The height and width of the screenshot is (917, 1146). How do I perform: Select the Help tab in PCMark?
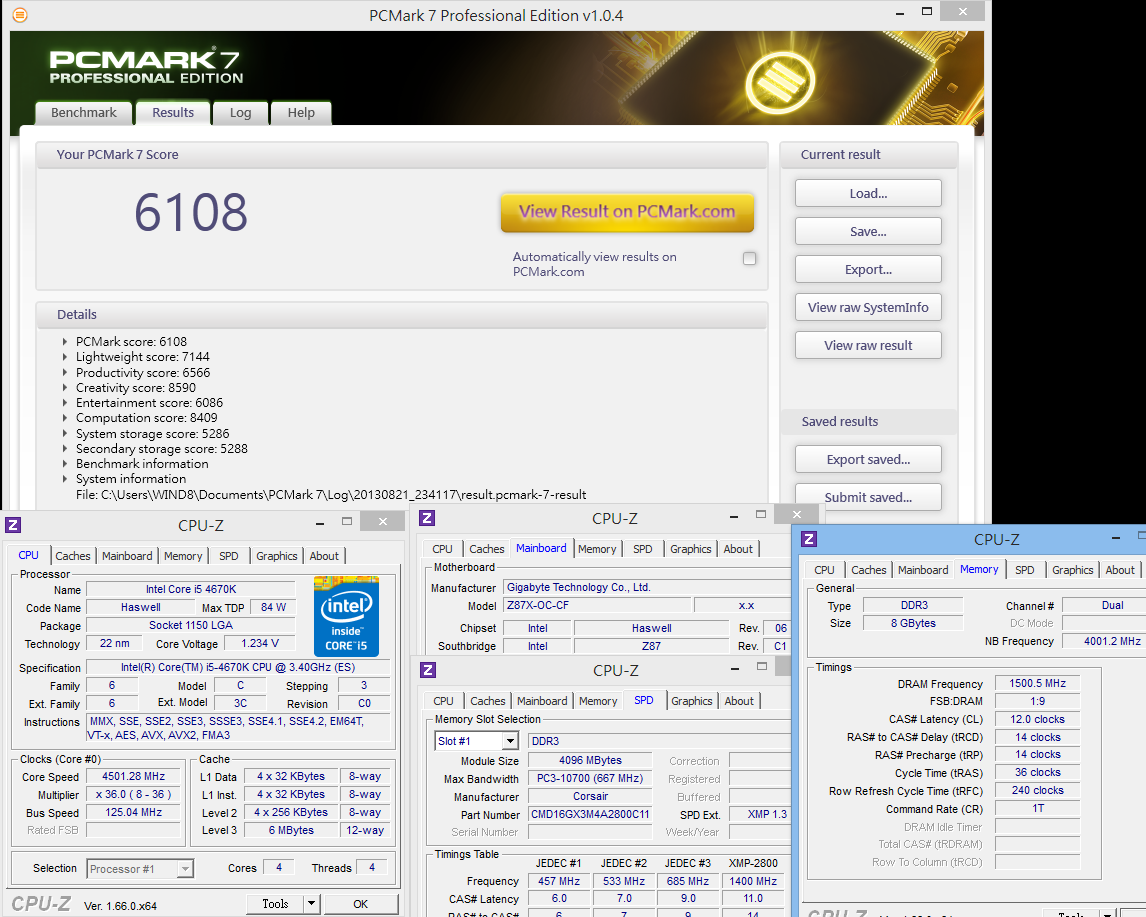click(x=301, y=113)
